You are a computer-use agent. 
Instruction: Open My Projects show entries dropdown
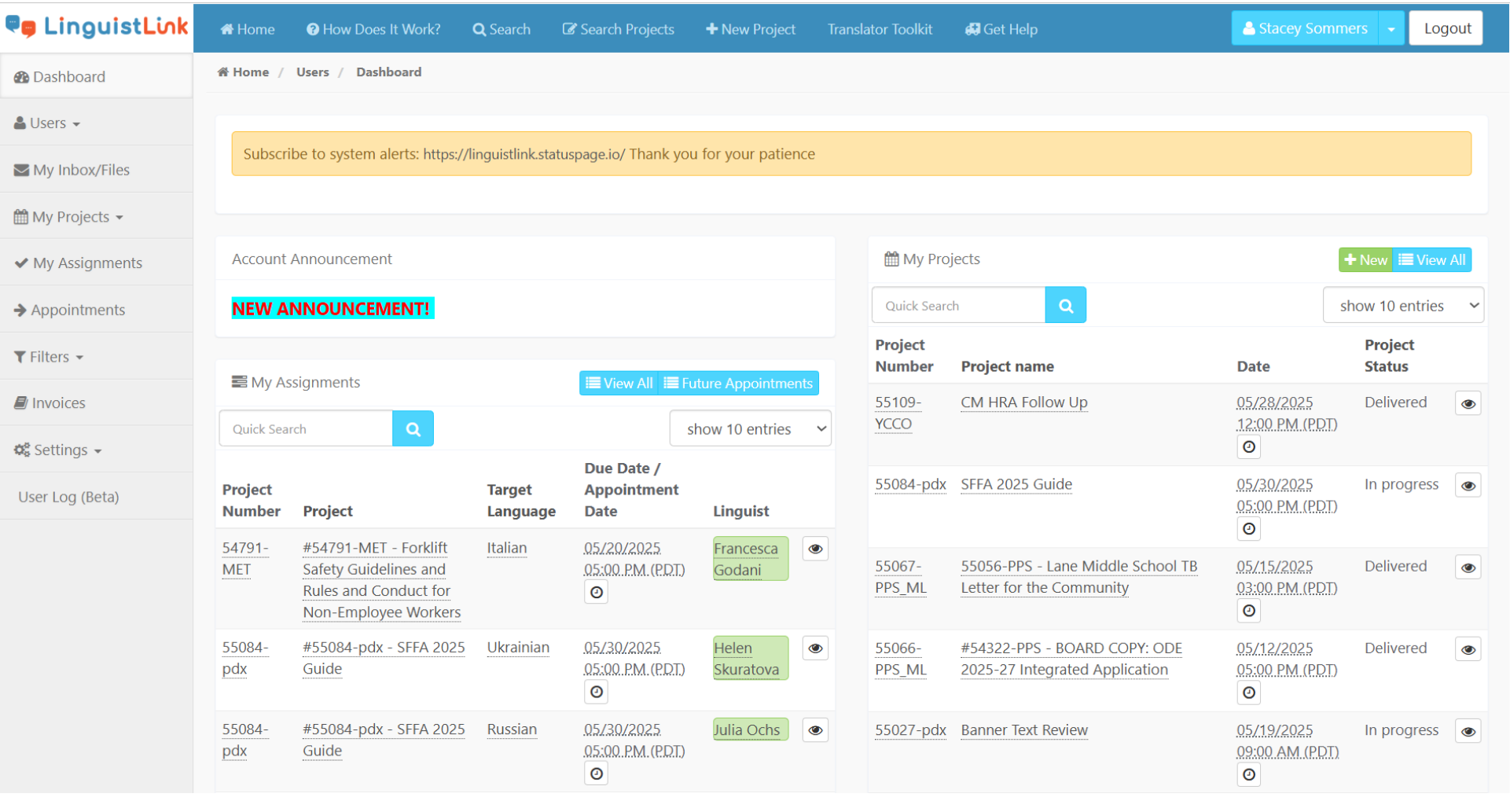1403,305
